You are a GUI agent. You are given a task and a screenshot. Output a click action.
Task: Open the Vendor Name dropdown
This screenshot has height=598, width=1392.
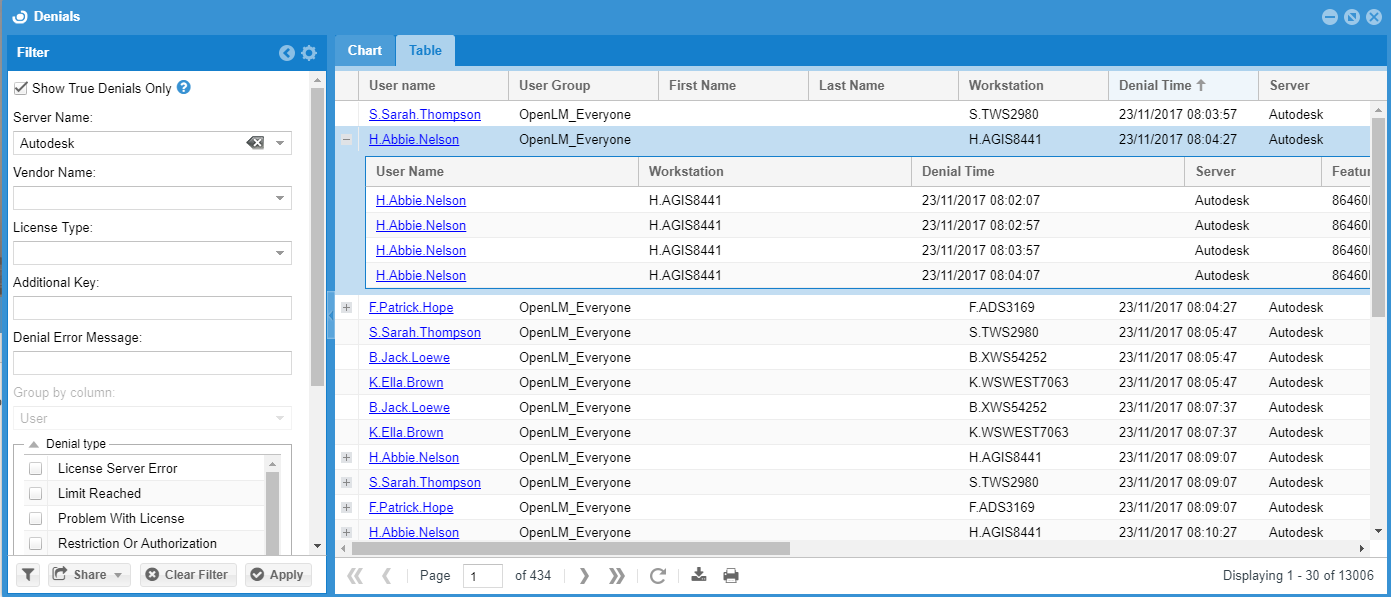tap(280, 198)
